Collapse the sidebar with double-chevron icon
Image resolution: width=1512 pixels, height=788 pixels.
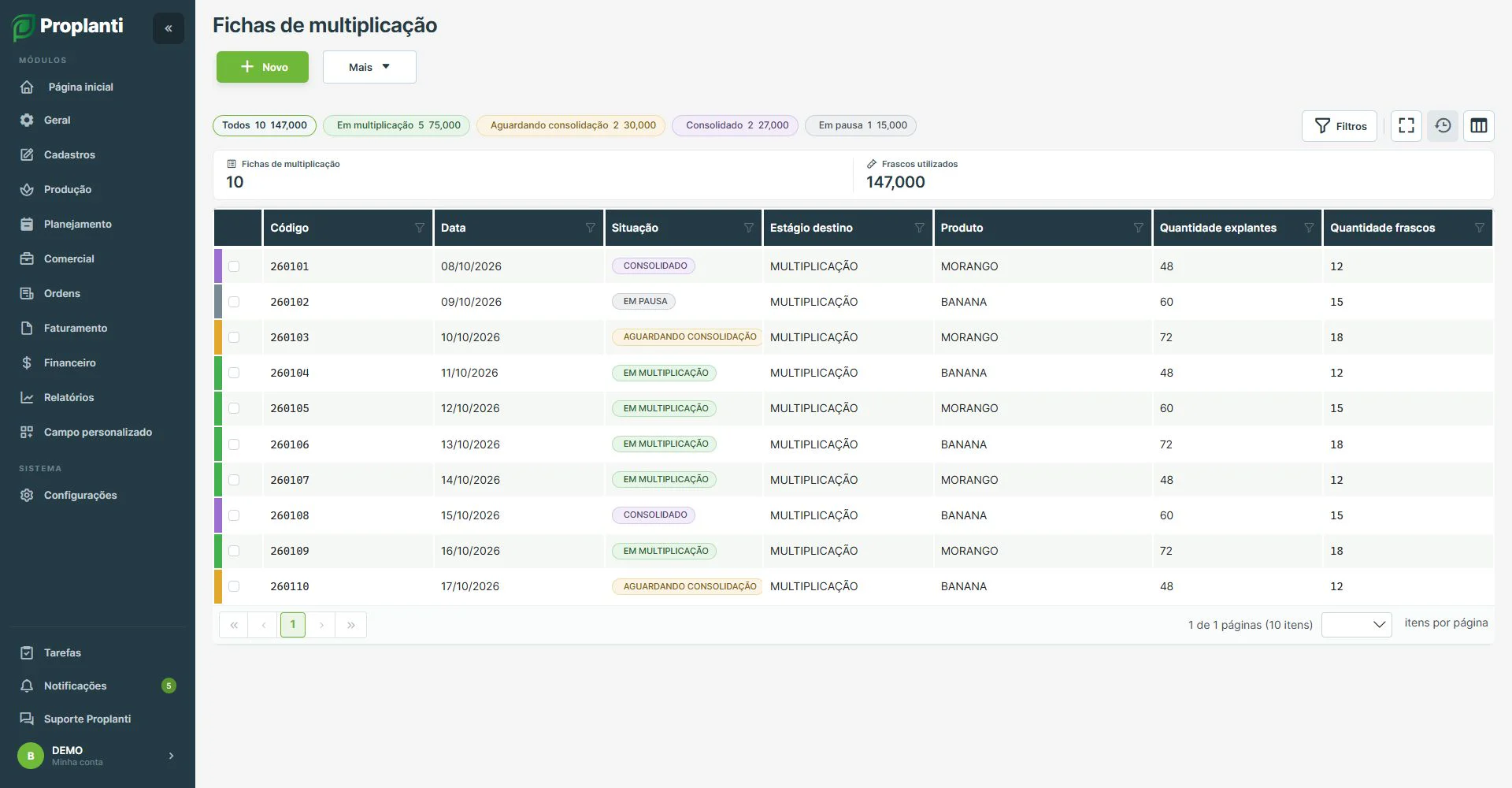pyautogui.click(x=169, y=28)
